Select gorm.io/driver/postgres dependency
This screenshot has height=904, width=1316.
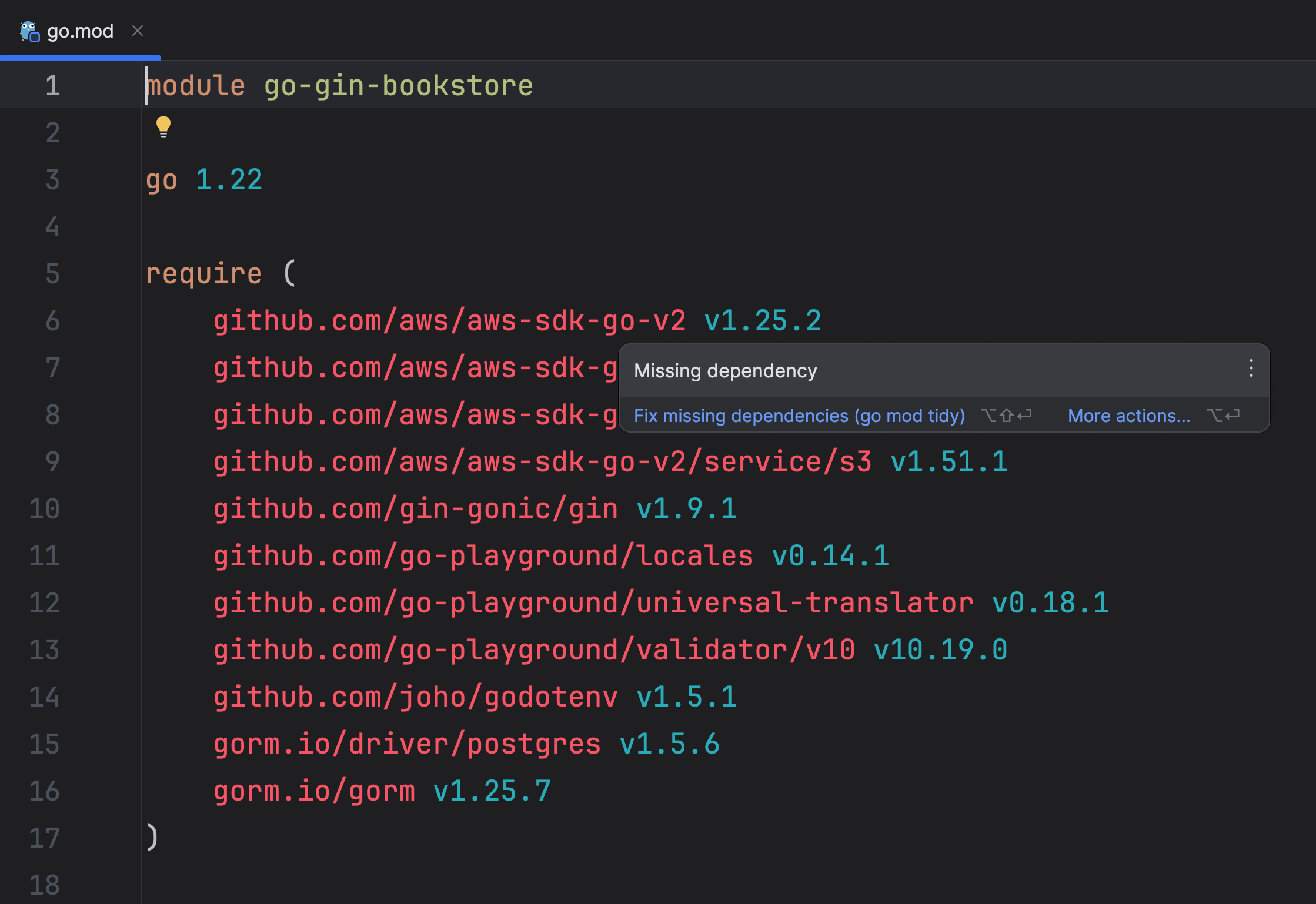click(406, 744)
